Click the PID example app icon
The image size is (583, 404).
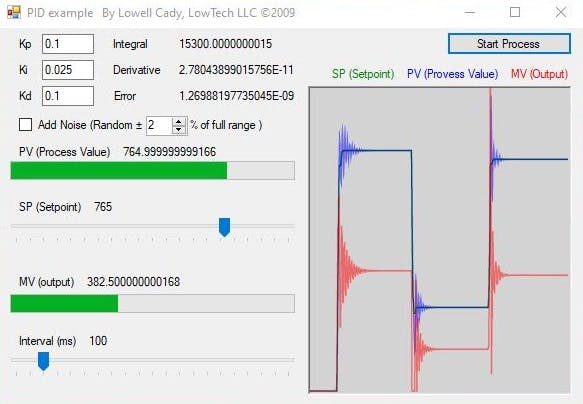coord(14,13)
